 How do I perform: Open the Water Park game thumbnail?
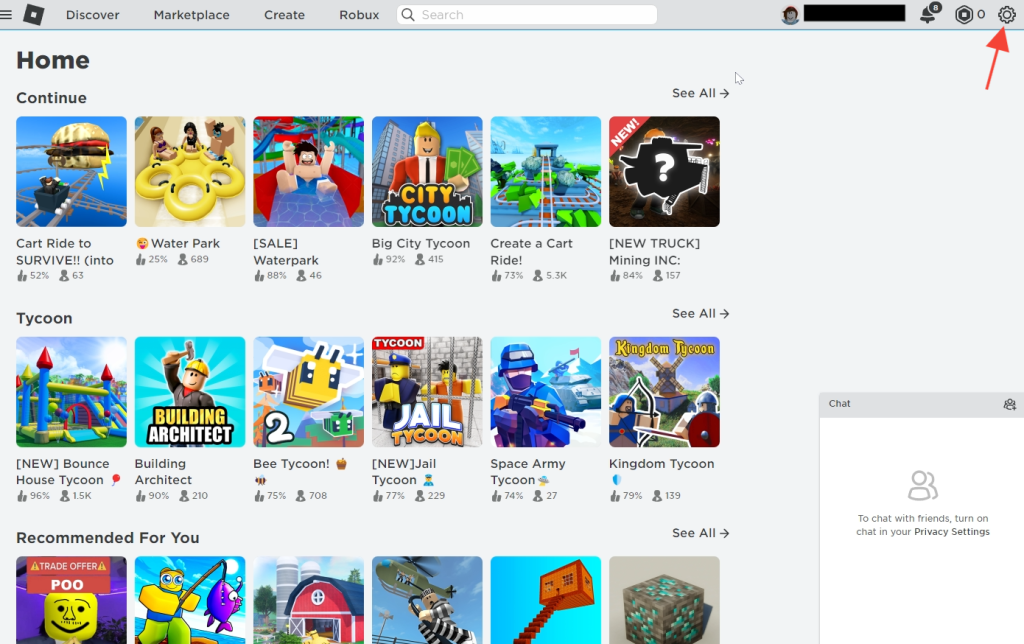tap(190, 172)
